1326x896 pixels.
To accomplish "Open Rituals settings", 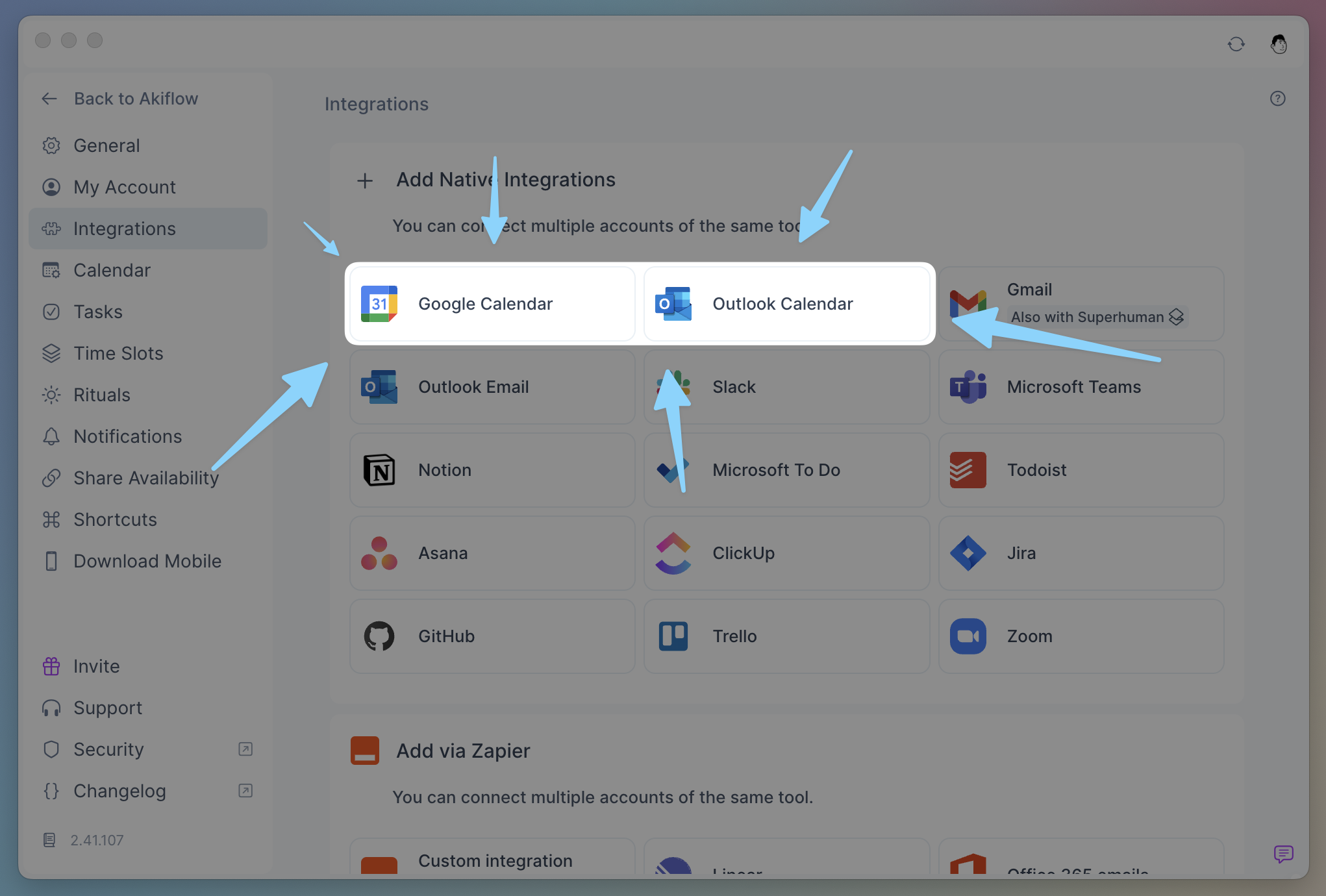I will coord(148,395).
